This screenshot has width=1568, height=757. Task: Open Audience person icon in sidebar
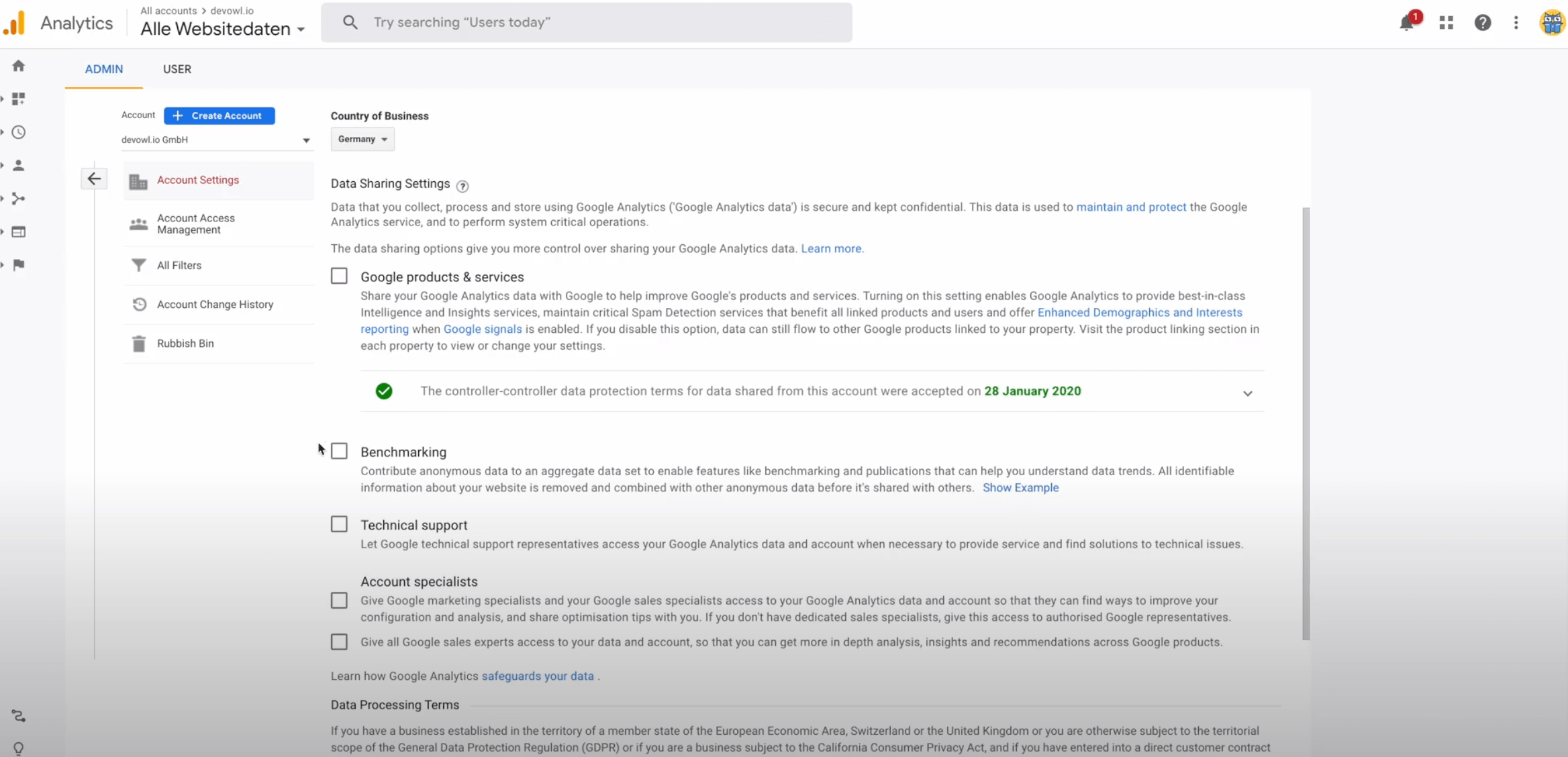(18, 165)
